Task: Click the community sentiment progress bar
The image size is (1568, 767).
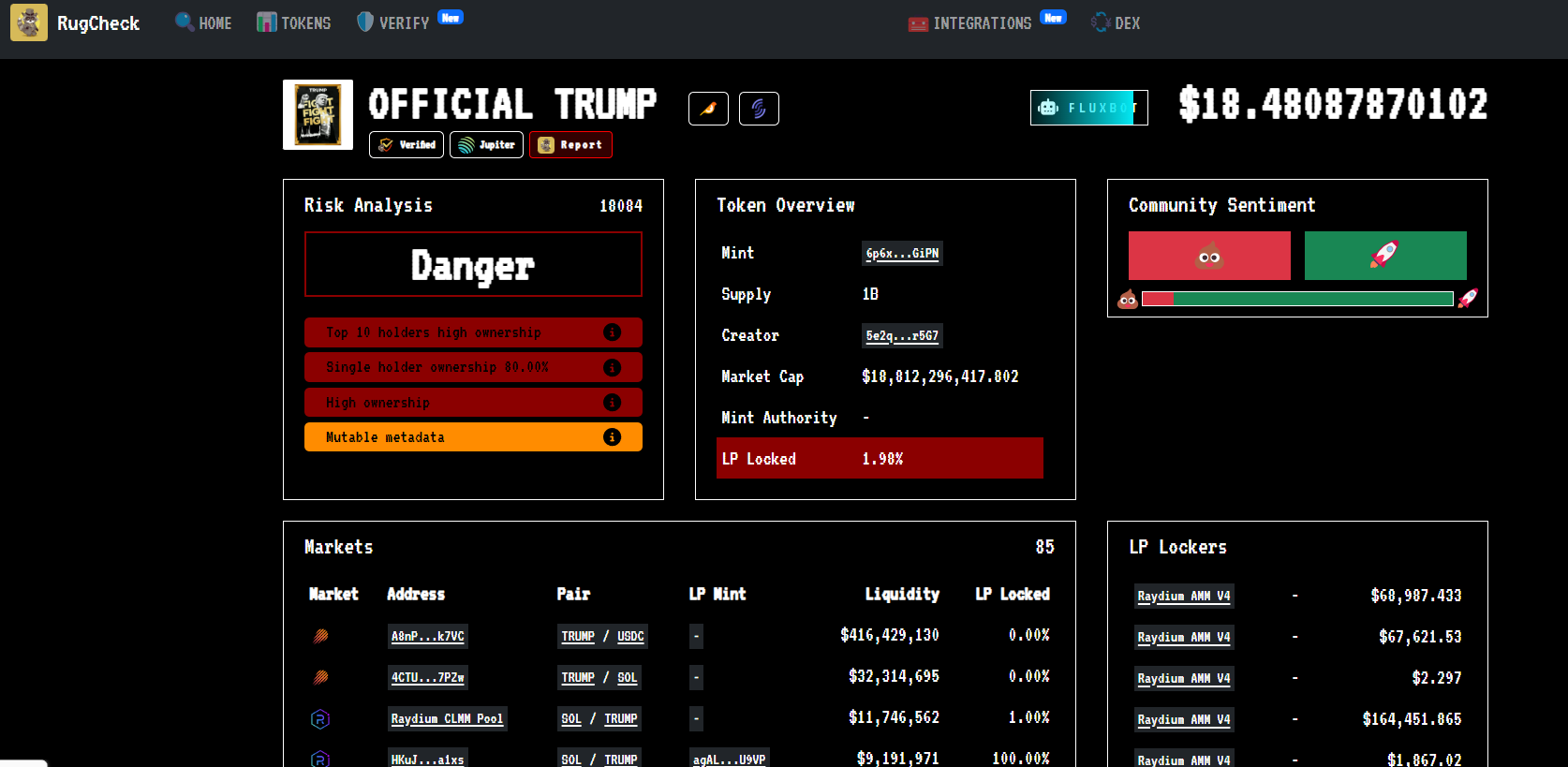Action: pyautogui.click(x=1297, y=299)
